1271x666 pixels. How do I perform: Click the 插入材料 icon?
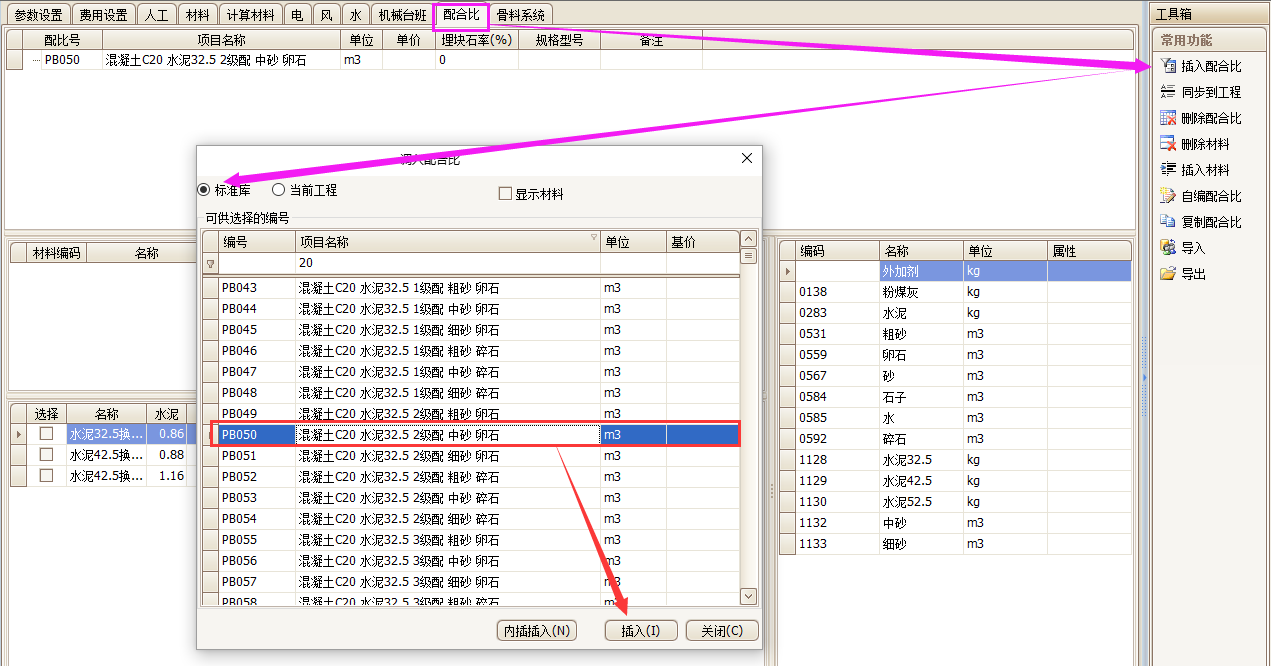[x=1167, y=170]
